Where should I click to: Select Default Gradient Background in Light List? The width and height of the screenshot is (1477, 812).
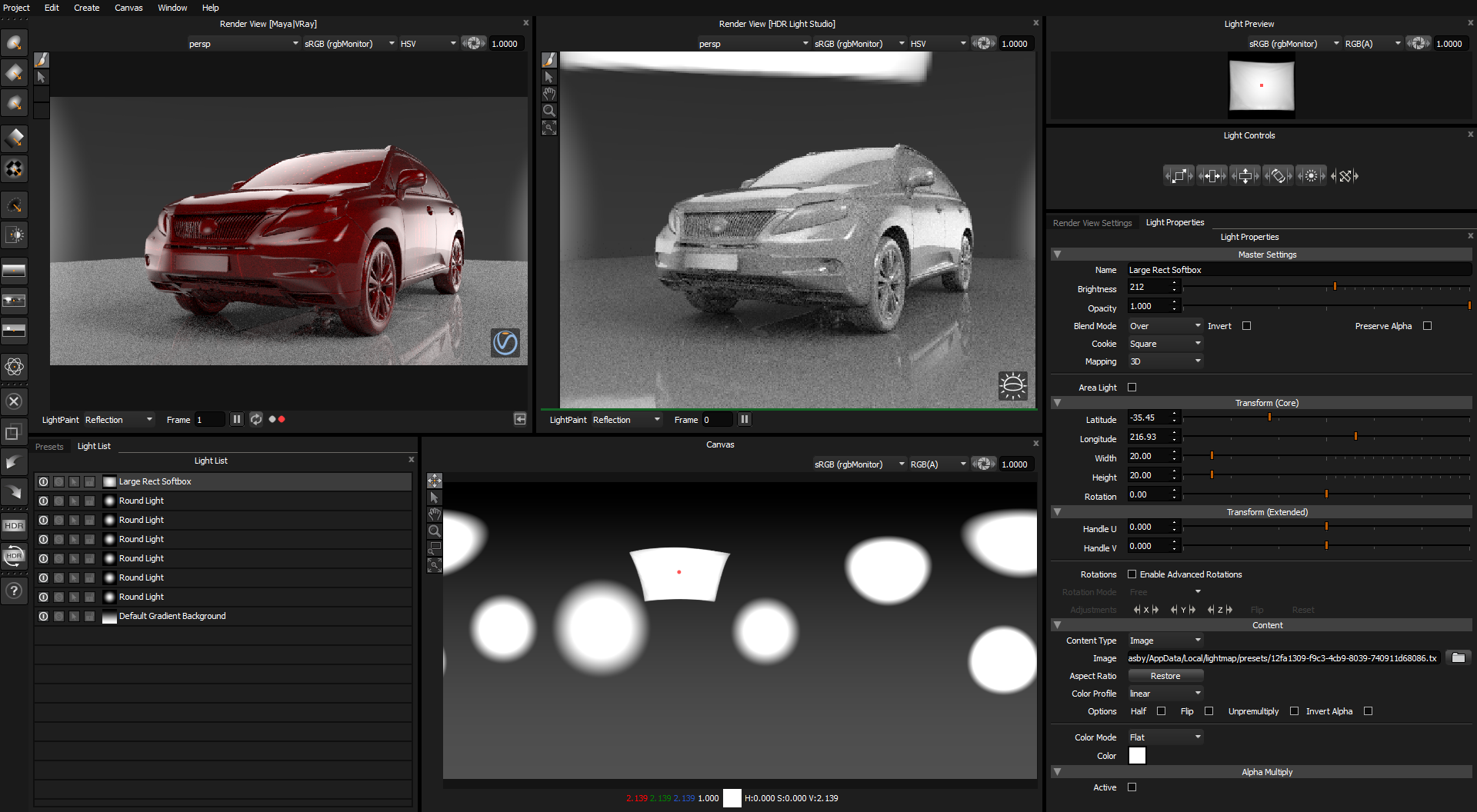[223, 616]
